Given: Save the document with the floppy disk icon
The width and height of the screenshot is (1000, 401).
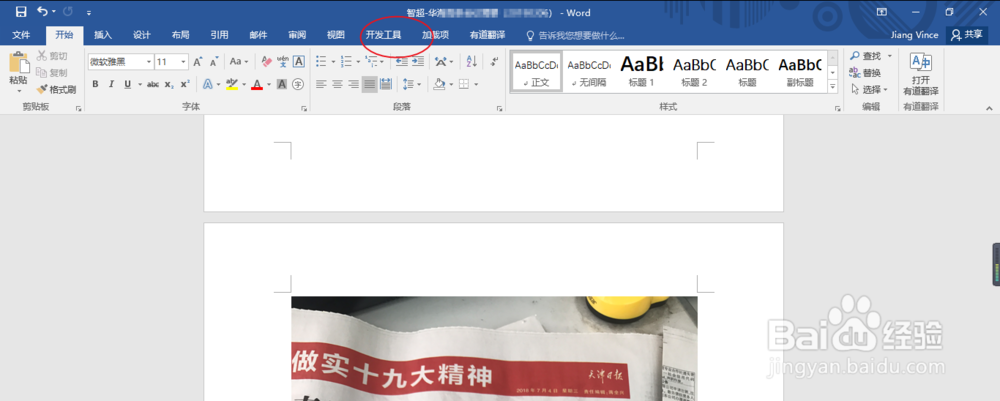Looking at the screenshot, I should click(21, 12).
